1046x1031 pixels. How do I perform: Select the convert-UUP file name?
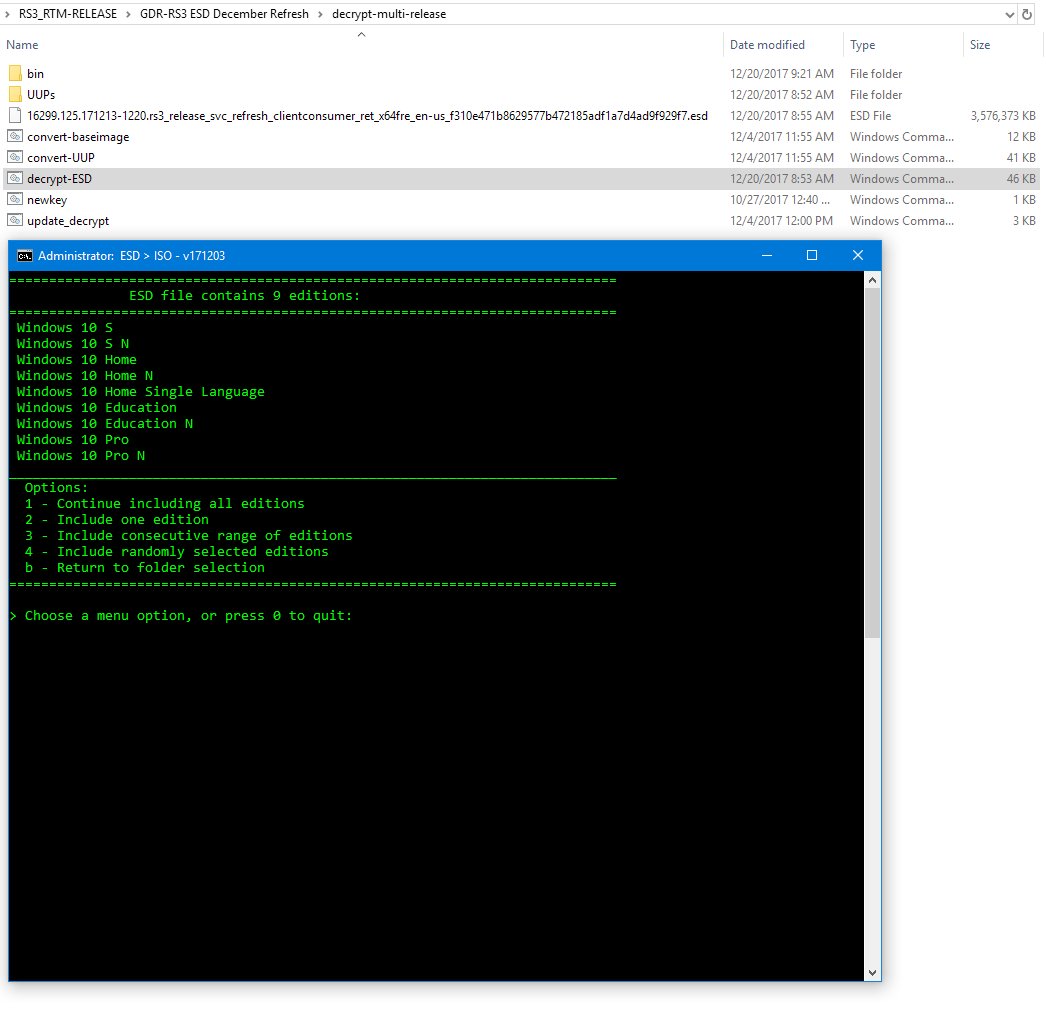(61, 157)
